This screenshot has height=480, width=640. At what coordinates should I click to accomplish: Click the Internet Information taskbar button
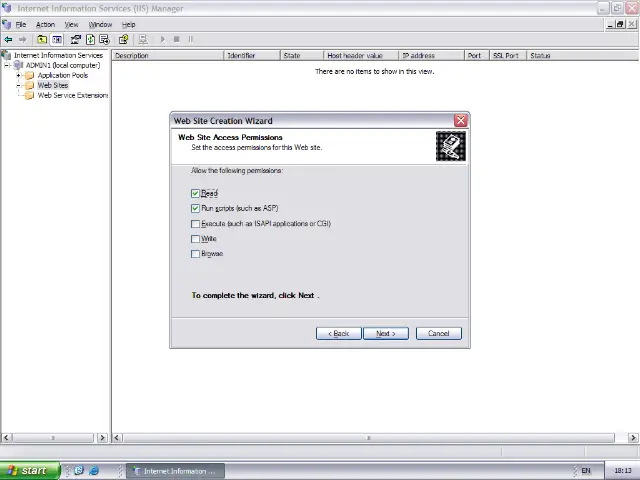[176, 471]
